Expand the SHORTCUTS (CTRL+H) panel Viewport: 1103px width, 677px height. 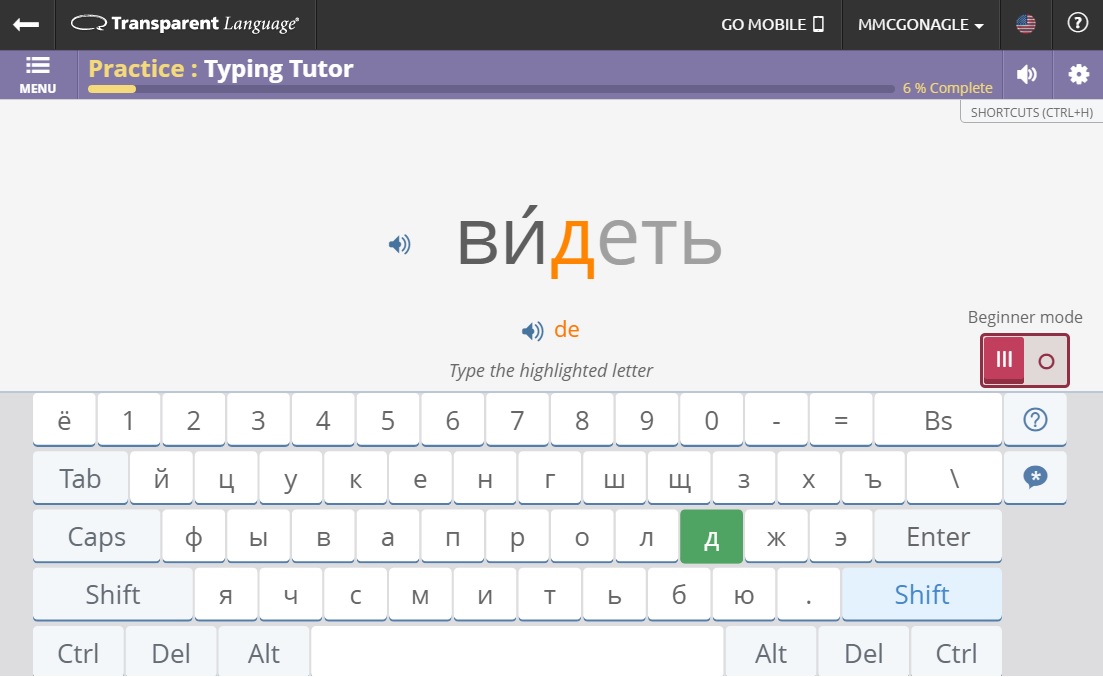pyautogui.click(x=1031, y=112)
